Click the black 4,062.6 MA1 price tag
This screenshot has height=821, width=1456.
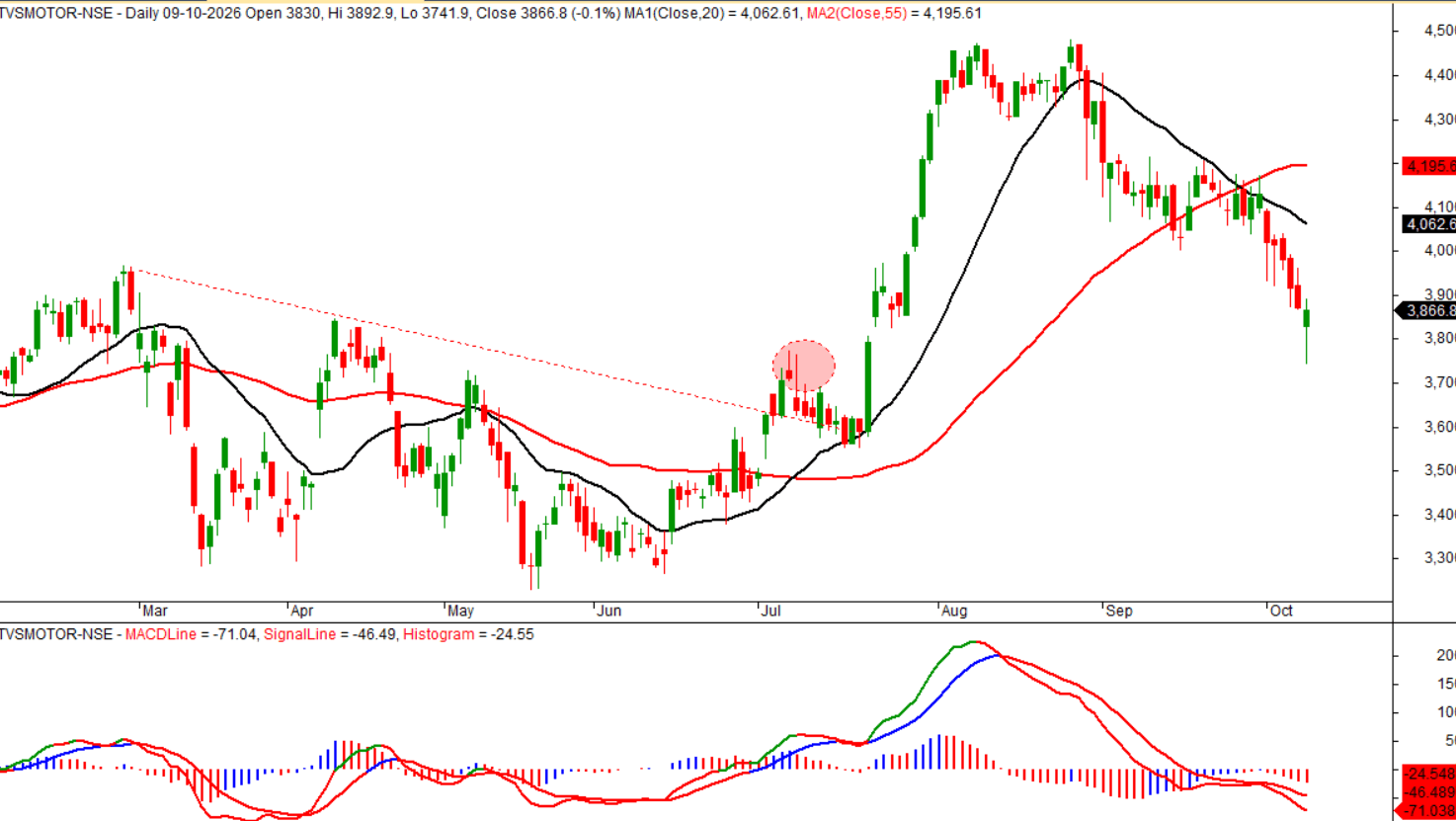click(1429, 224)
